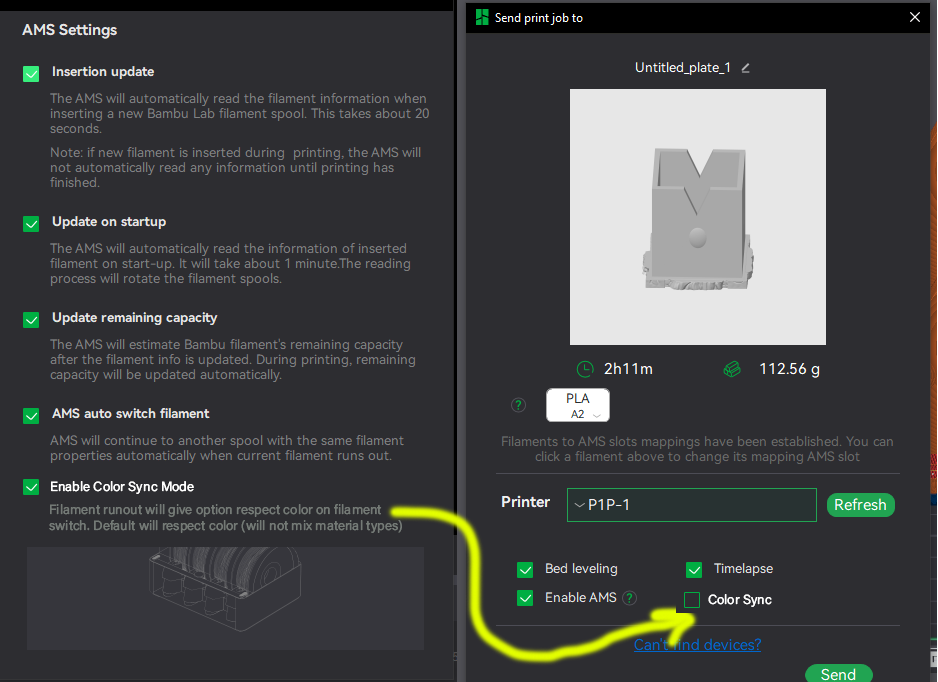The image size is (938, 682).
Task: Close the Send print job dialog
Action: click(915, 17)
